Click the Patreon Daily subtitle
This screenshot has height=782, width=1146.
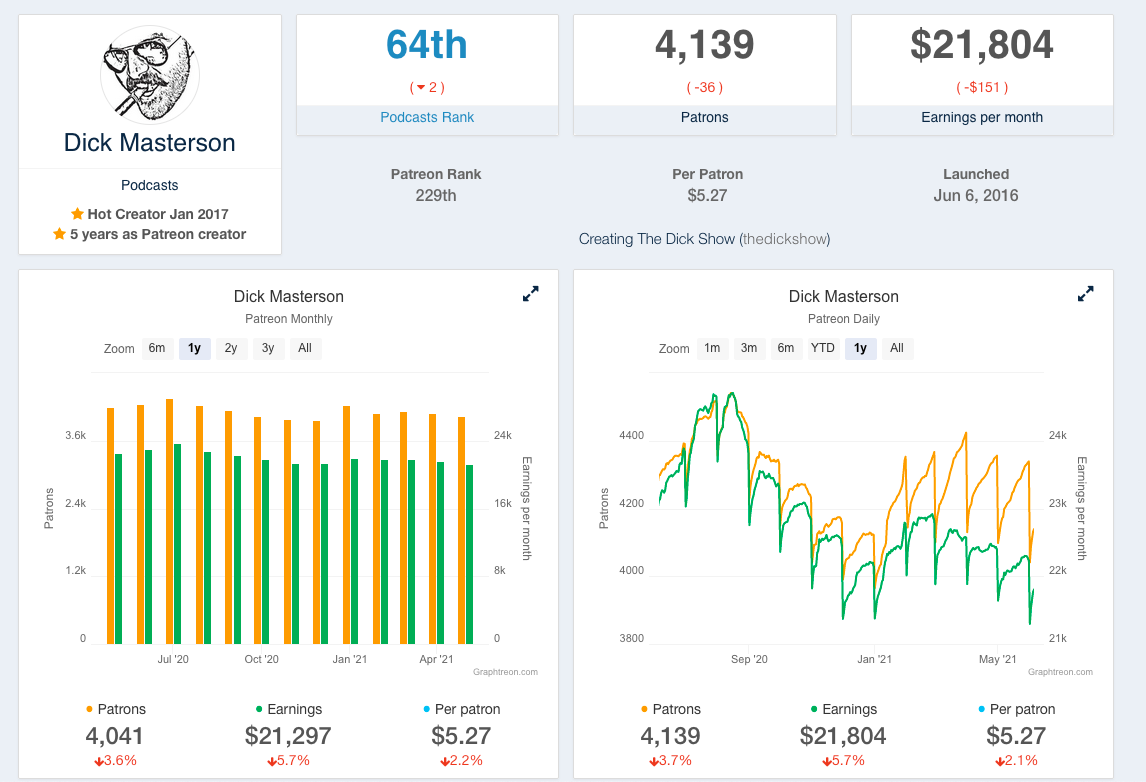(x=843, y=319)
